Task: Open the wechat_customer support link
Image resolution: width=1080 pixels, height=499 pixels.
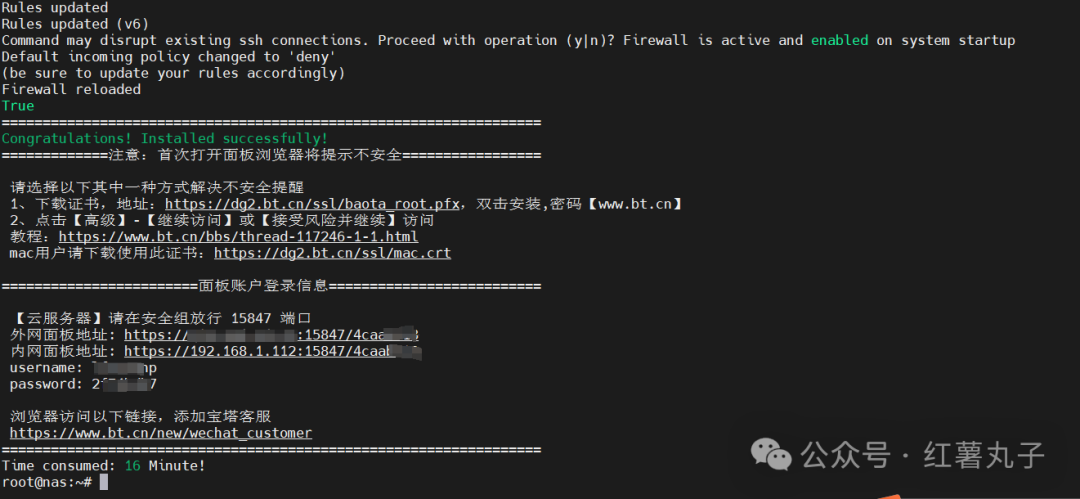Action: tap(160, 433)
